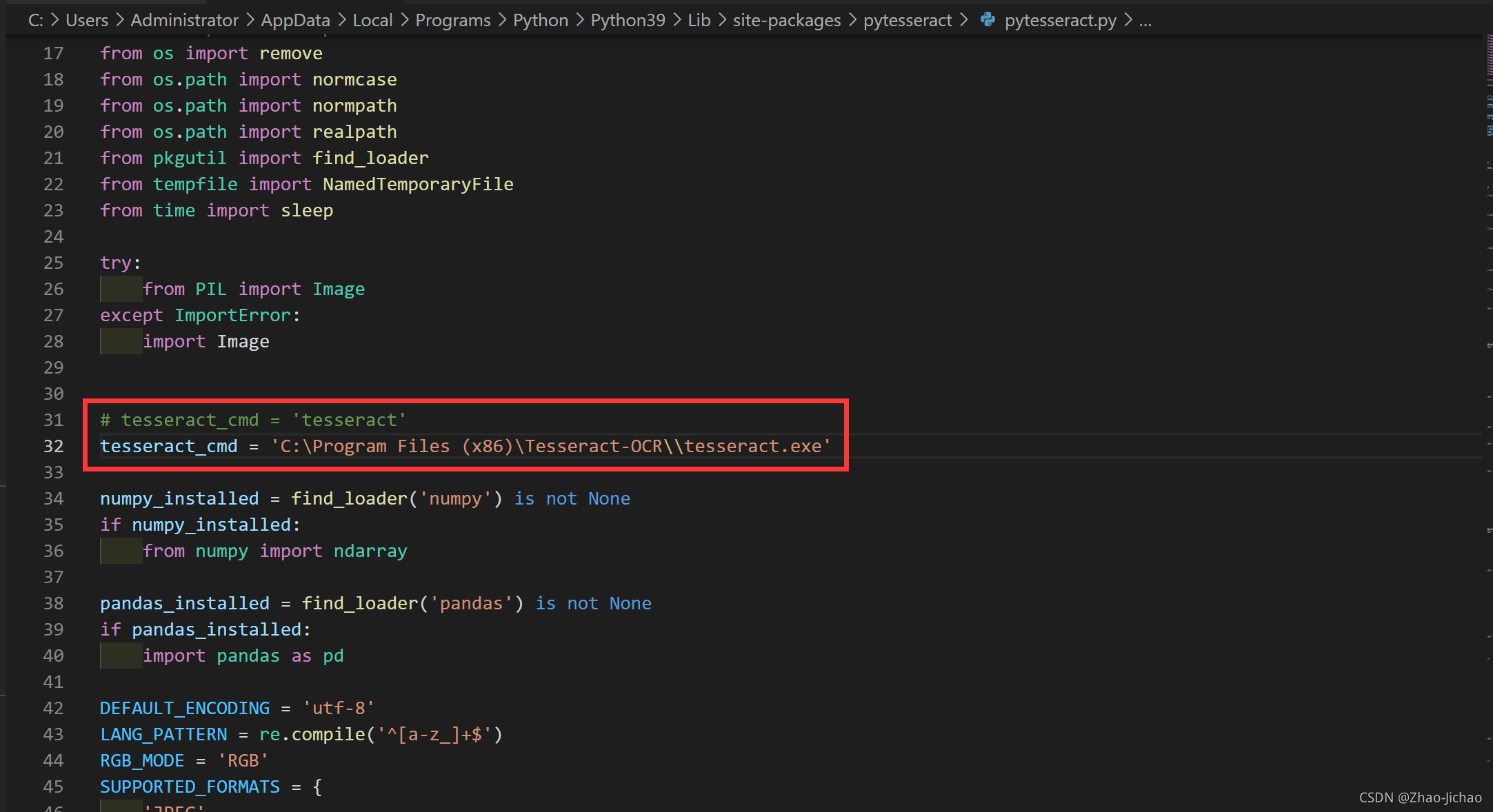Click the AppData breadcrumb segment
This screenshot has width=1493, height=812.
tap(295, 21)
